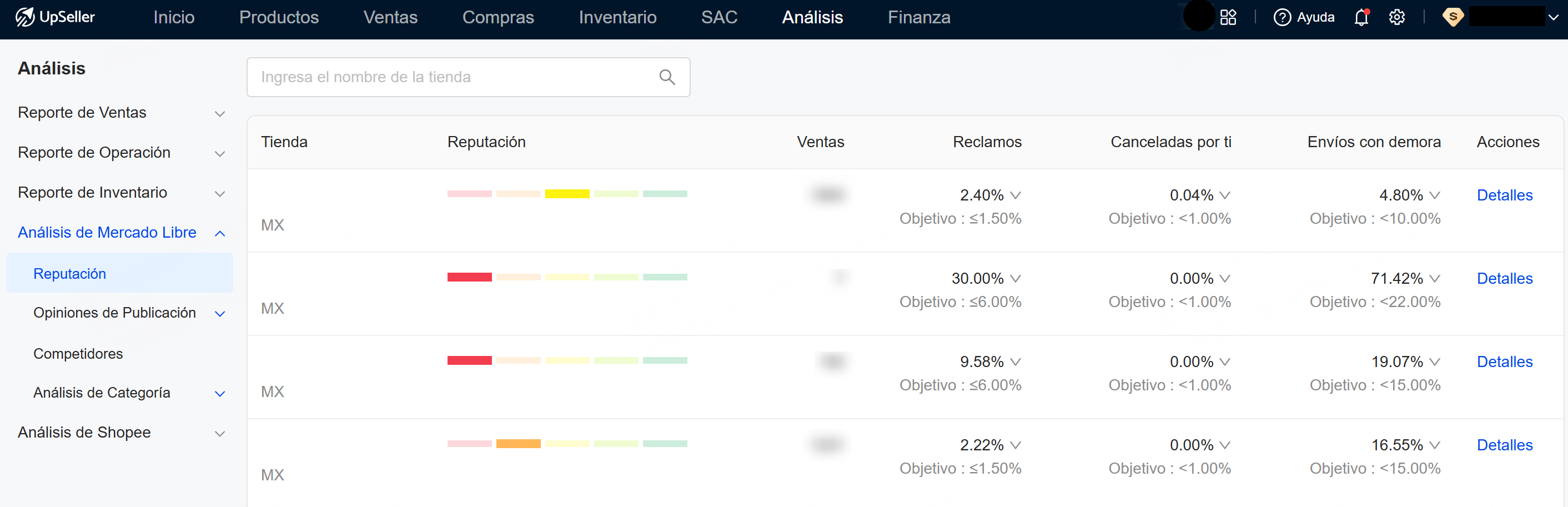Go to the Finanza menu

point(918,17)
